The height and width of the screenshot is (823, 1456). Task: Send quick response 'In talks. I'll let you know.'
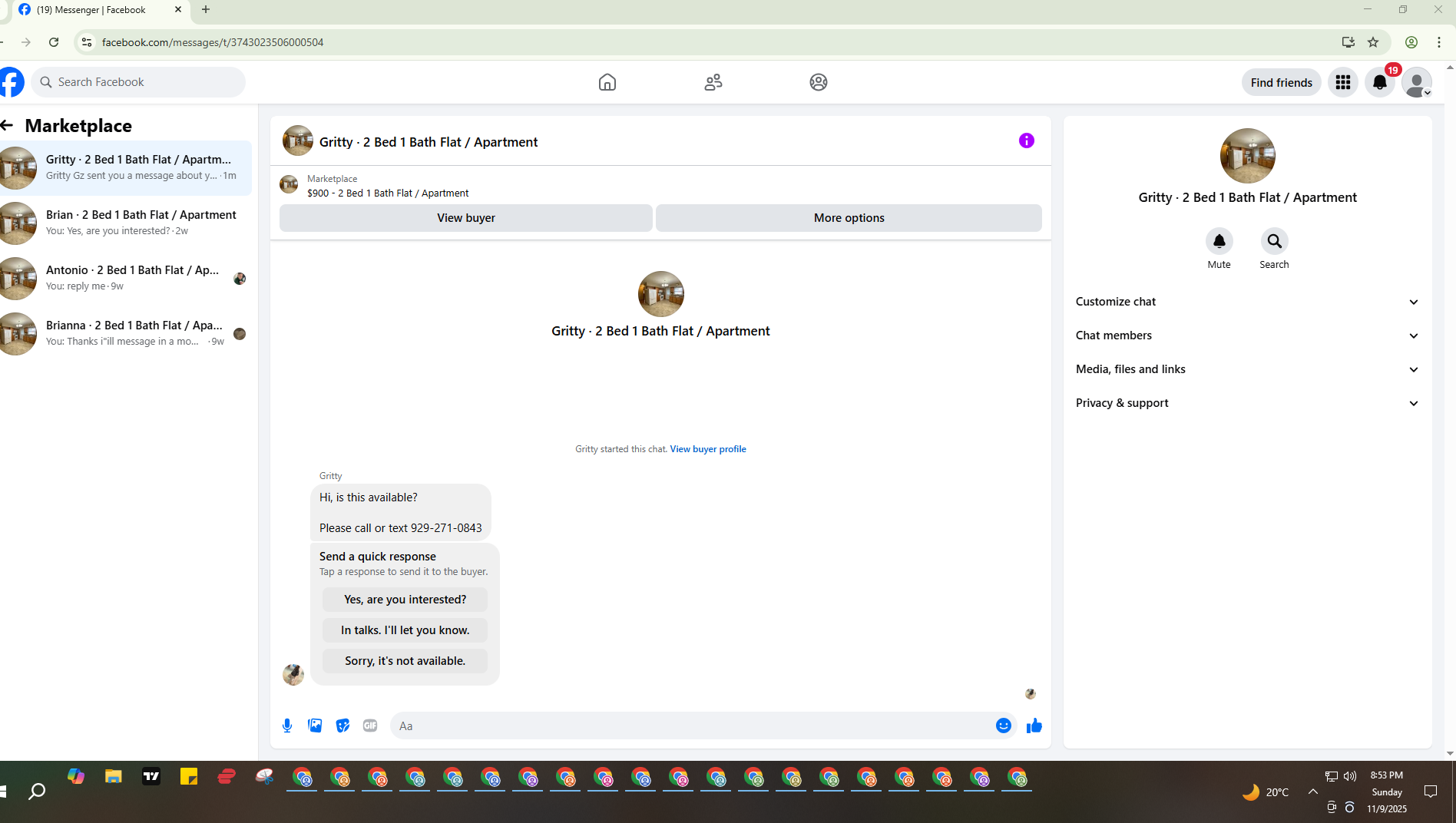405,630
